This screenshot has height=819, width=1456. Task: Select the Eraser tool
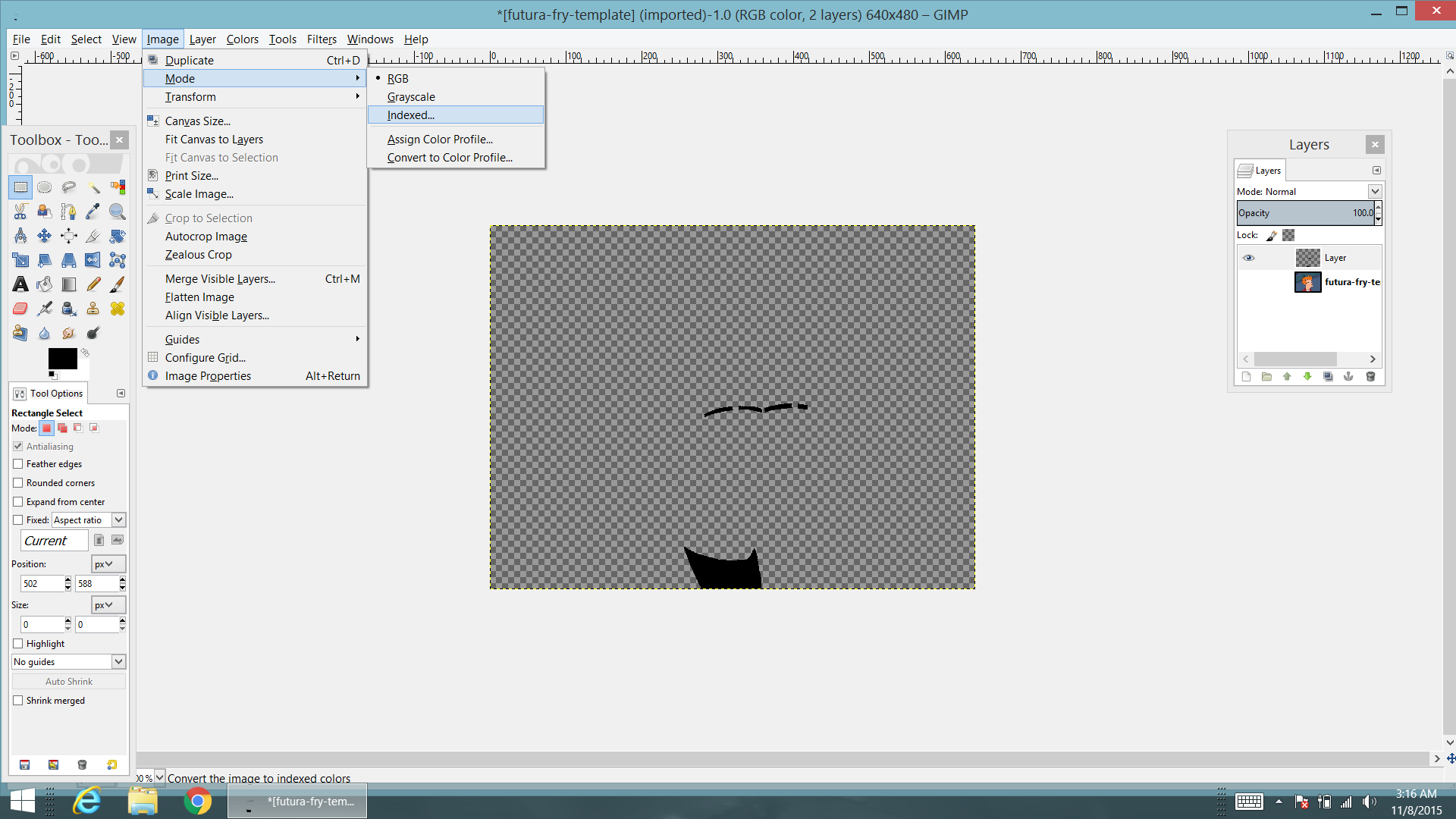20,309
